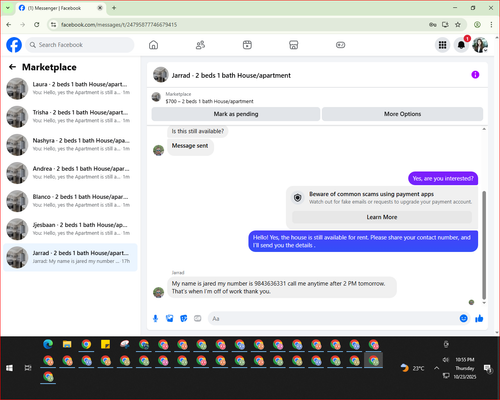Send a thumbs-up like
This screenshot has width=500, height=400.
tap(479, 318)
